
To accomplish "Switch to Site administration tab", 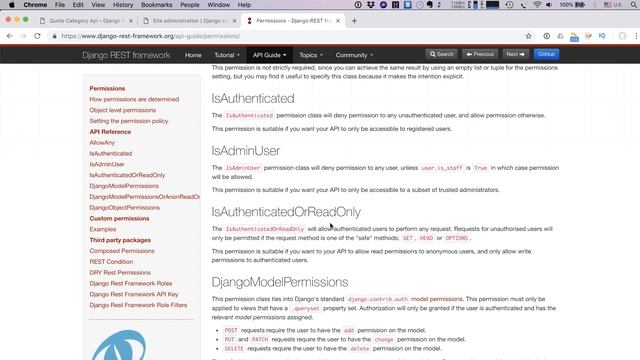I will 189,21.
